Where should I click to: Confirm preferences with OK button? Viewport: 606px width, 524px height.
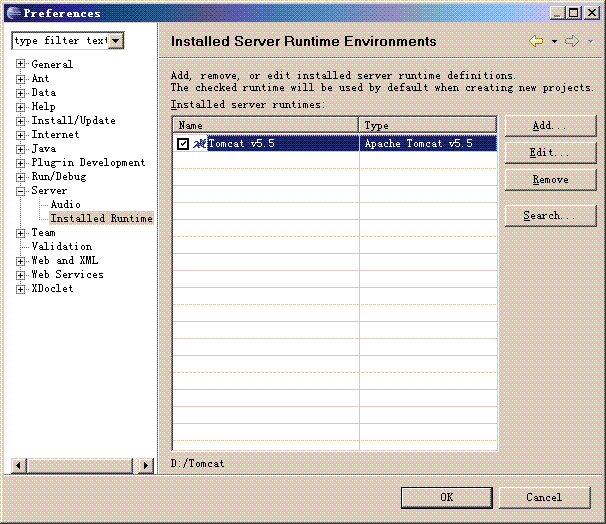(x=447, y=497)
